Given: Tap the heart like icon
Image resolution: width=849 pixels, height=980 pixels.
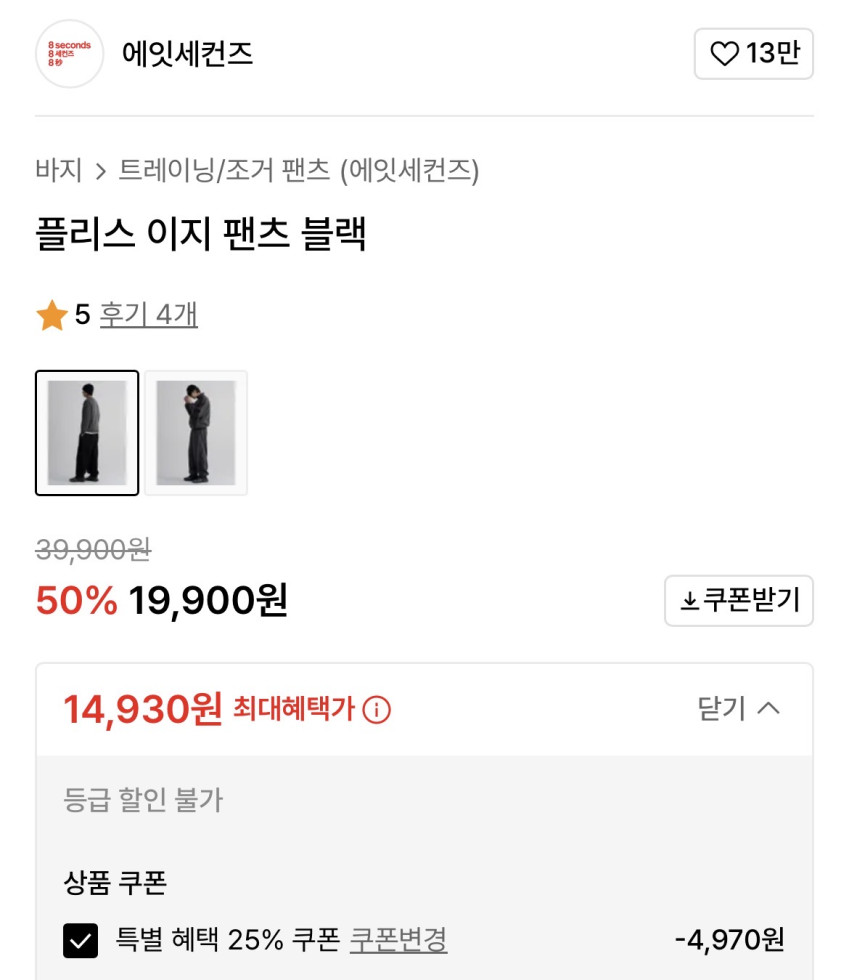Looking at the screenshot, I should 724,54.
